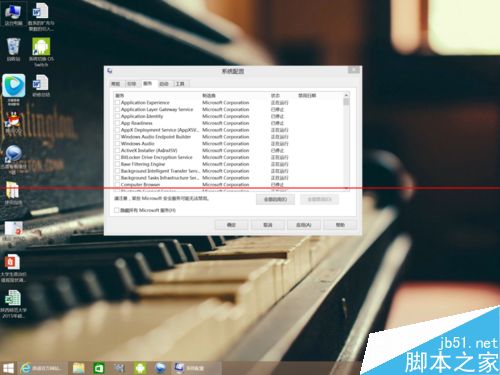Click the blue round player icon on taskbar
This screenshot has width=500, height=375.
[160, 368]
